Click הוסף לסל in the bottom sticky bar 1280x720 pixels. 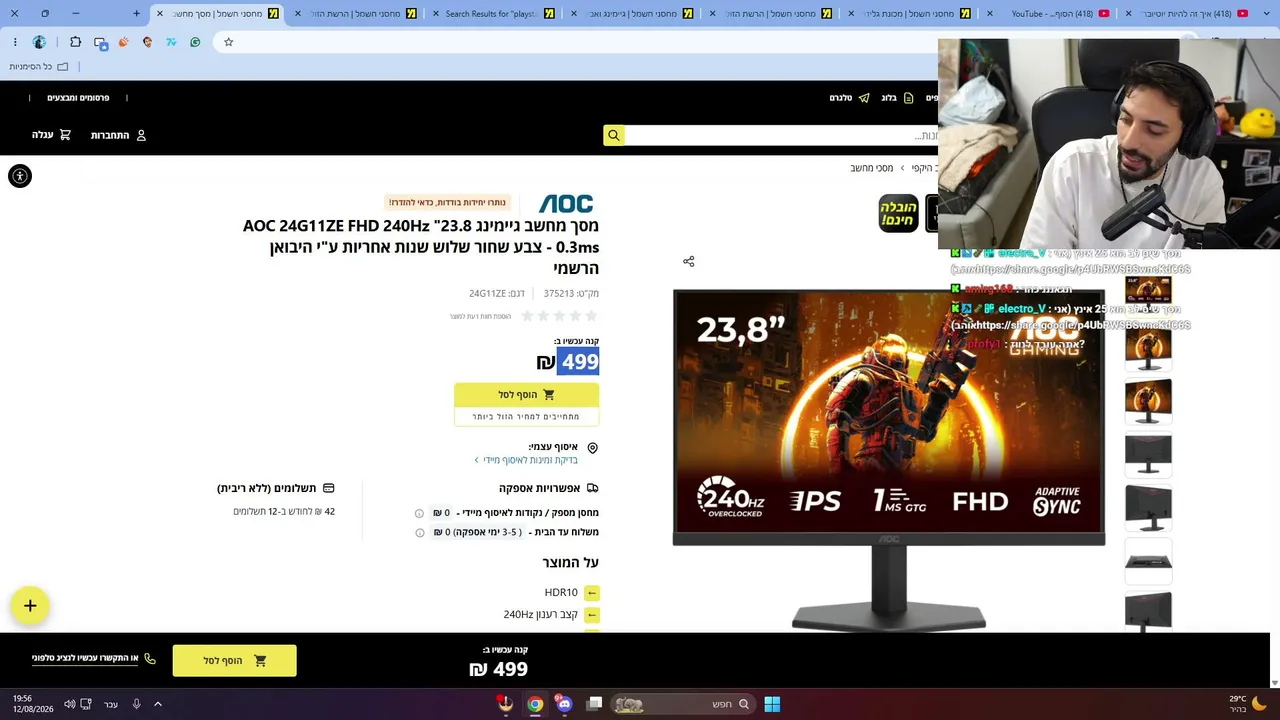[234, 661]
